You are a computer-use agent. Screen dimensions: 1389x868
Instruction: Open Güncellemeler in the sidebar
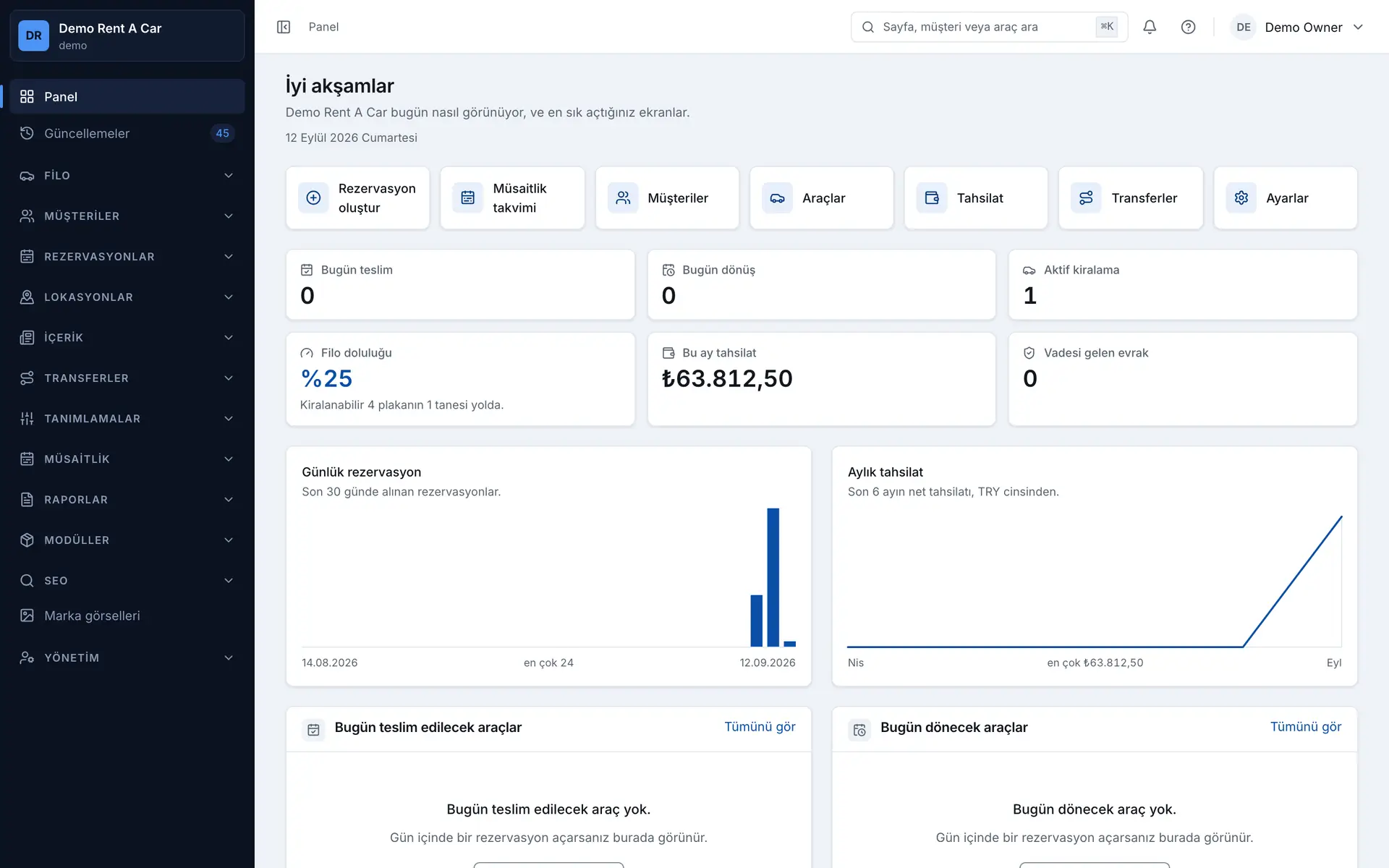[127, 133]
